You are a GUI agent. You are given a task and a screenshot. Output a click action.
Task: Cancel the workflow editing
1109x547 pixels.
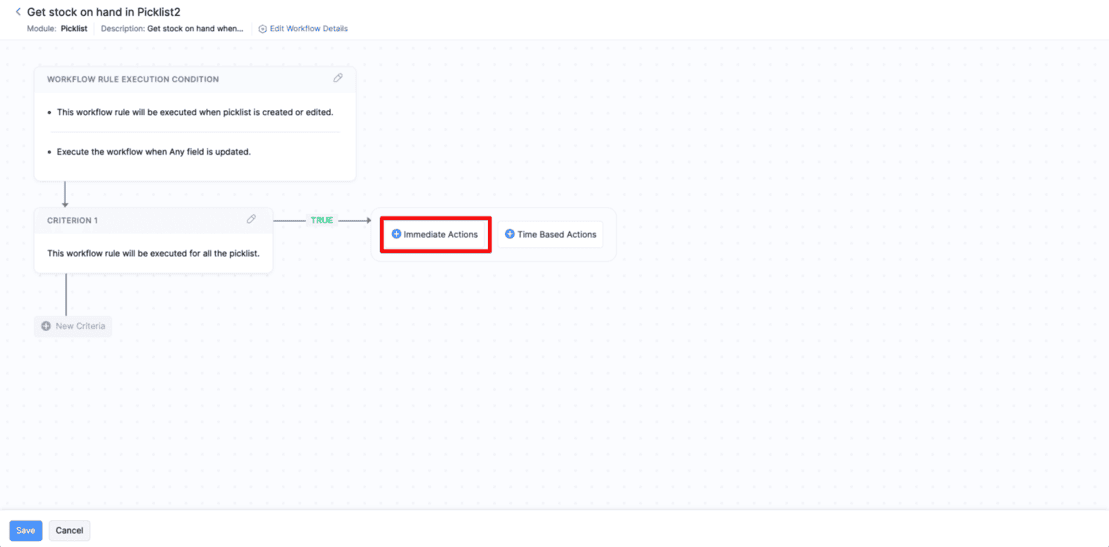[69, 530]
